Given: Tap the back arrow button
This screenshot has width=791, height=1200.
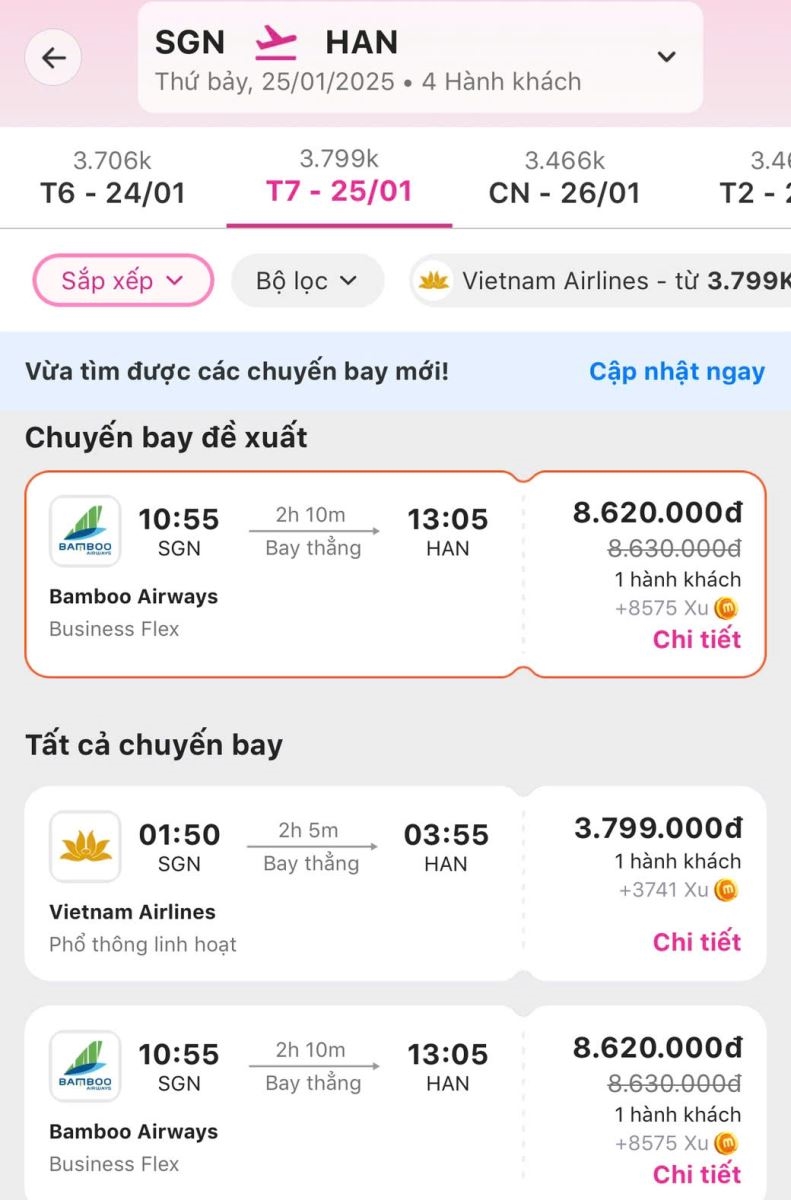Looking at the screenshot, I should click(53, 58).
